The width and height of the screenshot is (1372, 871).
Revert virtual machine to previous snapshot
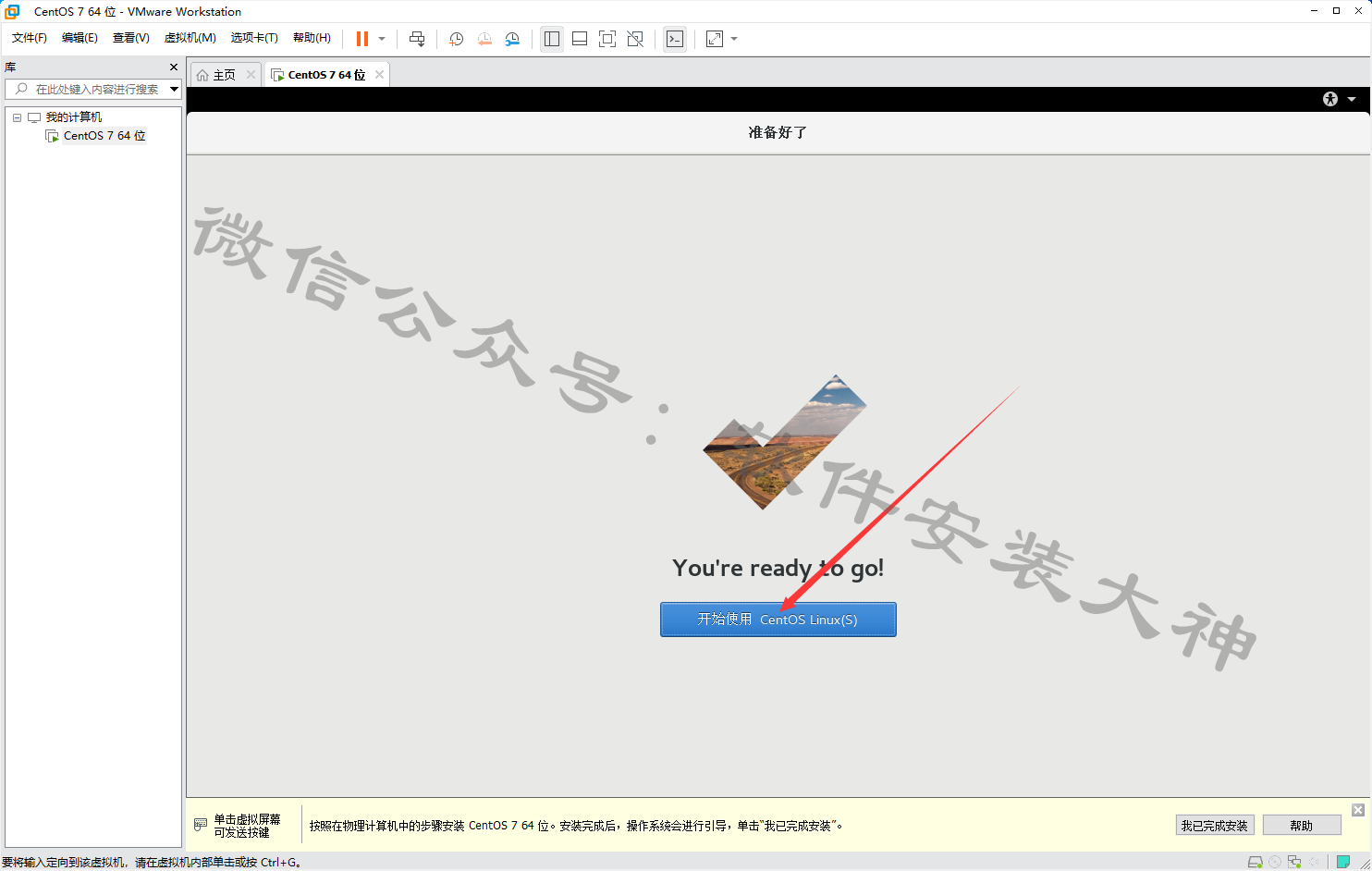(484, 39)
